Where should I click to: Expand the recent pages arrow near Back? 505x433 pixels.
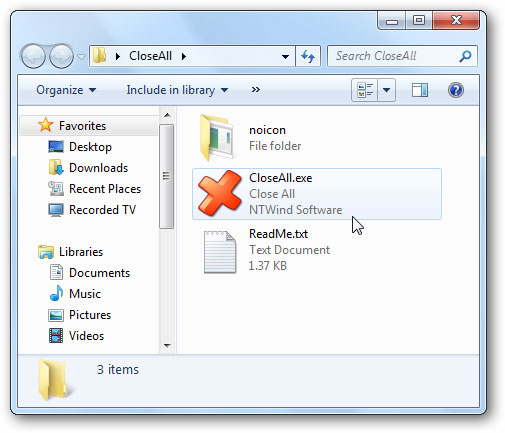(81, 56)
